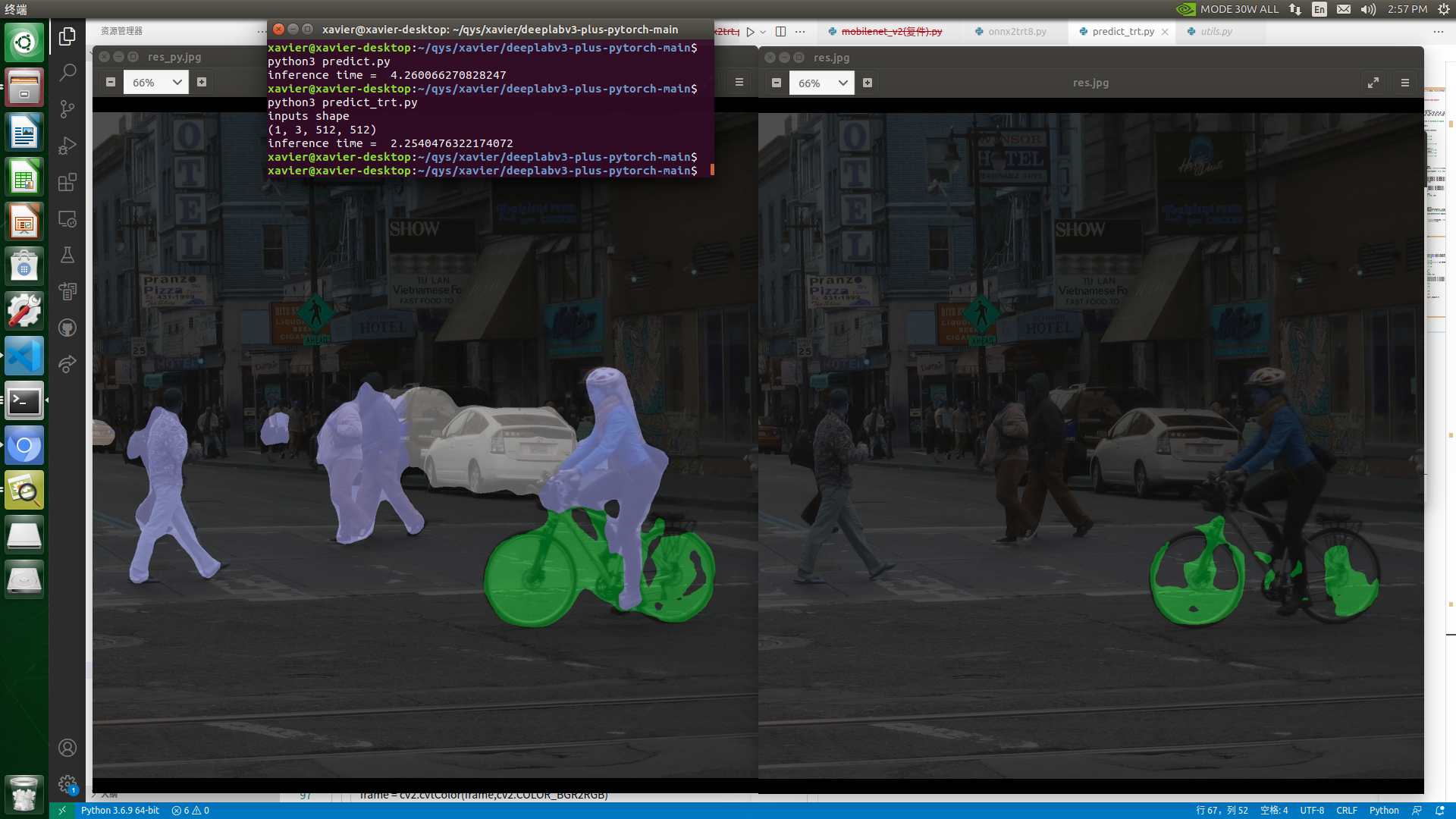Open 66% zoom dropdown in res.jpg viewer
1456x819 pixels.
[x=843, y=83]
